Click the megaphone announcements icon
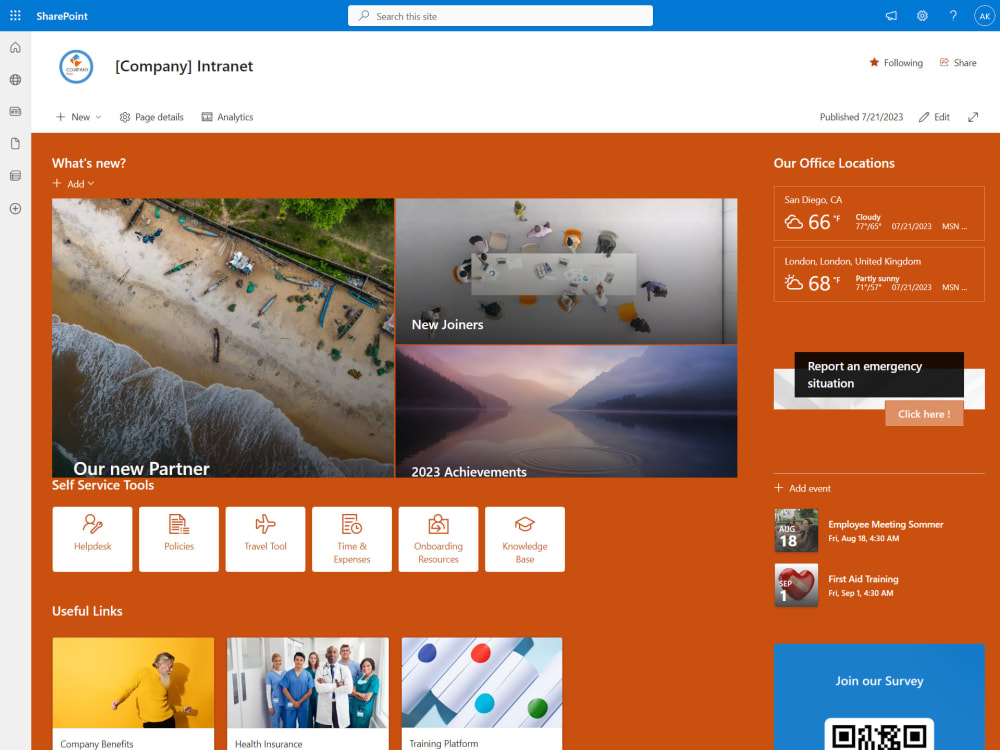This screenshot has width=1000, height=750. pyautogui.click(x=890, y=15)
